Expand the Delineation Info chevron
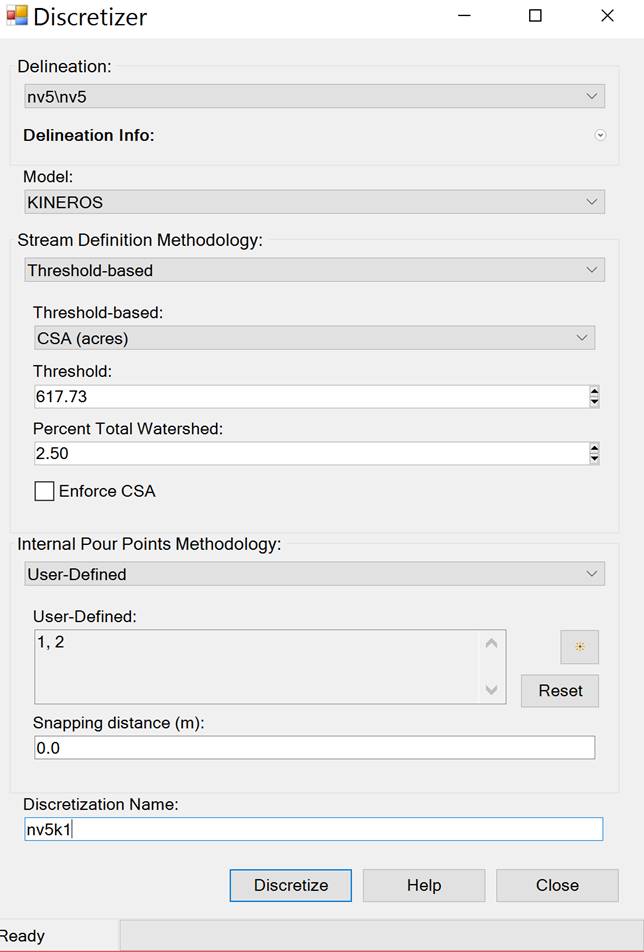Image resolution: width=644 pixels, height=952 pixels. click(600, 135)
